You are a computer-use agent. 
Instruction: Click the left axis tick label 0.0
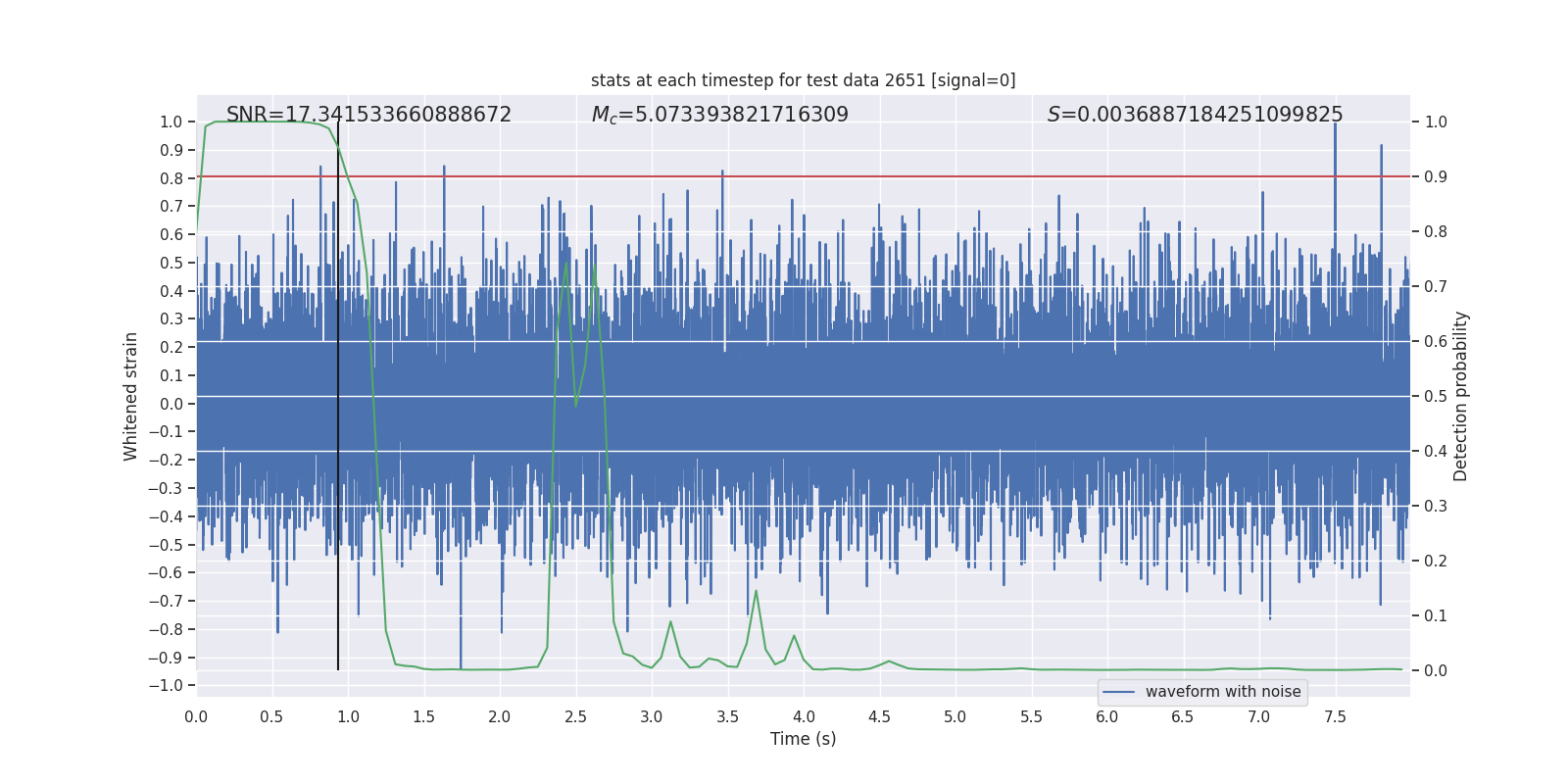(x=171, y=404)
